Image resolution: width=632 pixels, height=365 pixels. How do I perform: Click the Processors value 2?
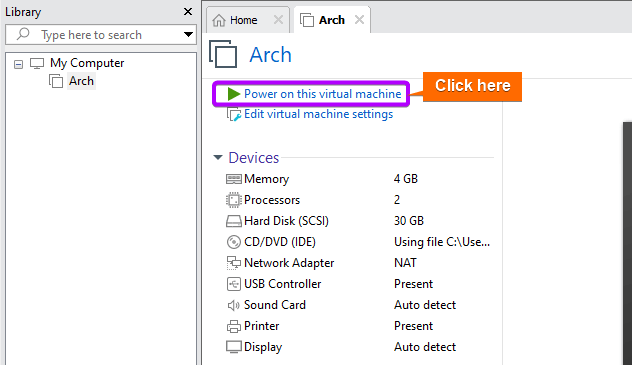pos(397,200)
